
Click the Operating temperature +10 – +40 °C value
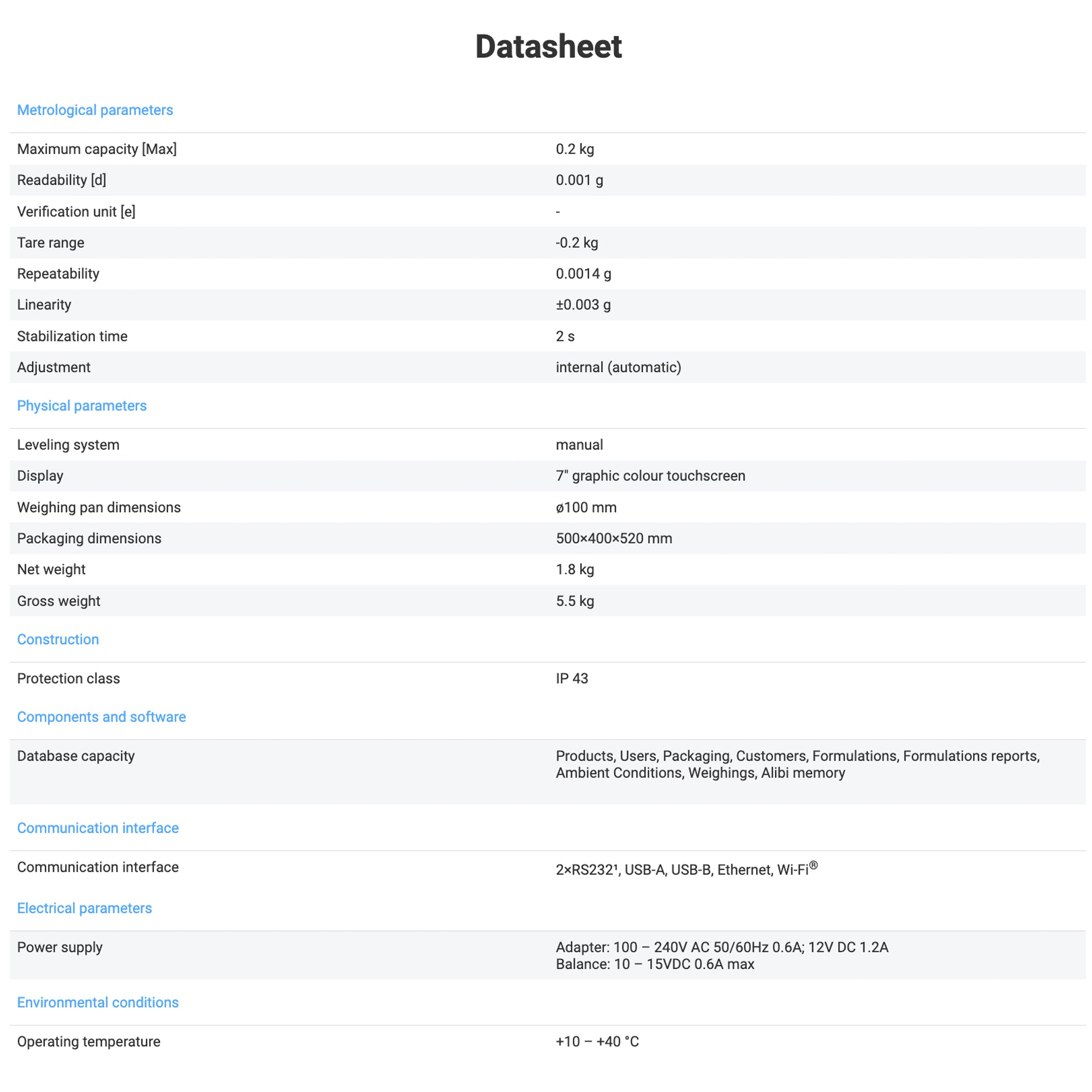click(597, 1041)
